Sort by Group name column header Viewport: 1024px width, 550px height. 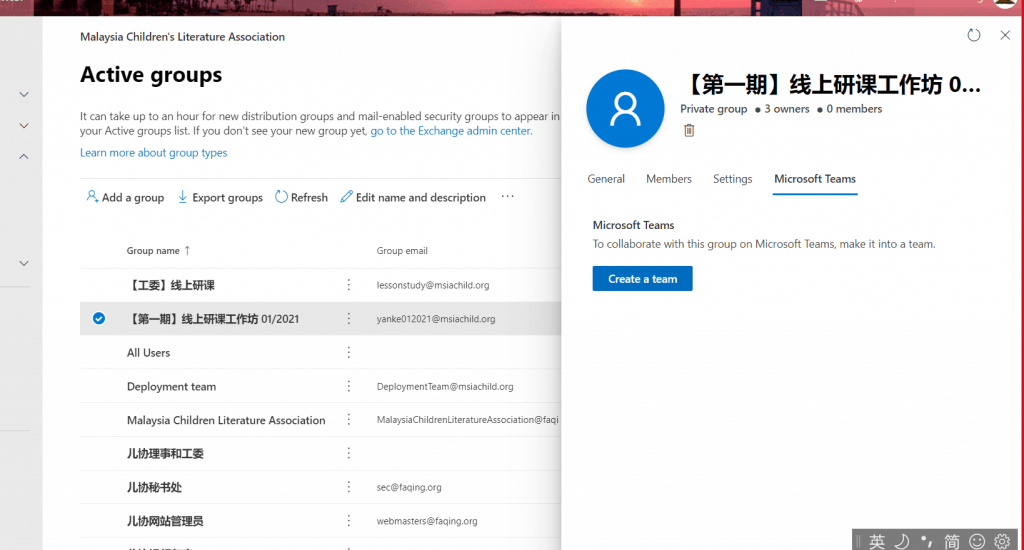[x=153, y=251]
